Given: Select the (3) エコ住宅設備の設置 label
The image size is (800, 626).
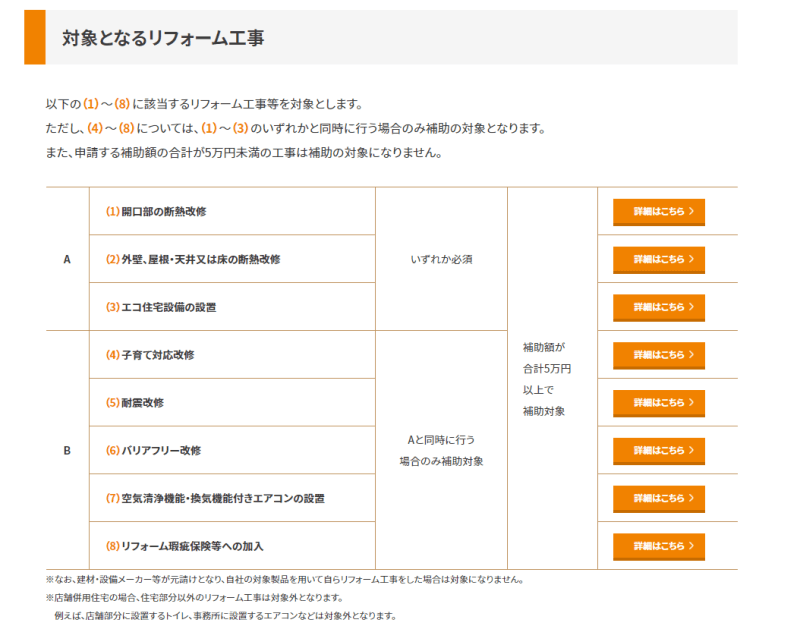Looking at the screenshot, I should tap(160, 307).
